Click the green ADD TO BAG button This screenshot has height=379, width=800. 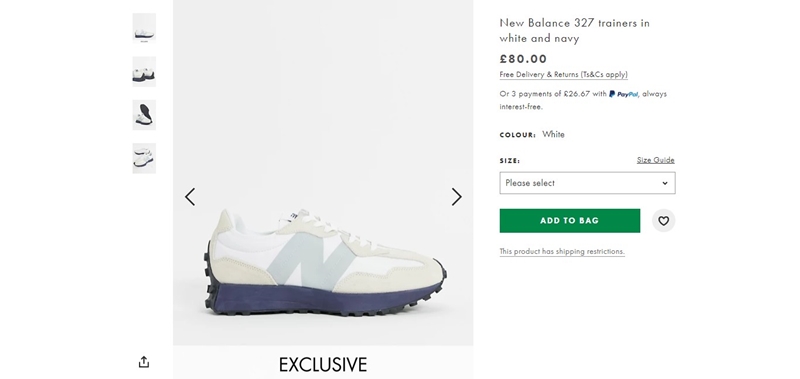569,221
